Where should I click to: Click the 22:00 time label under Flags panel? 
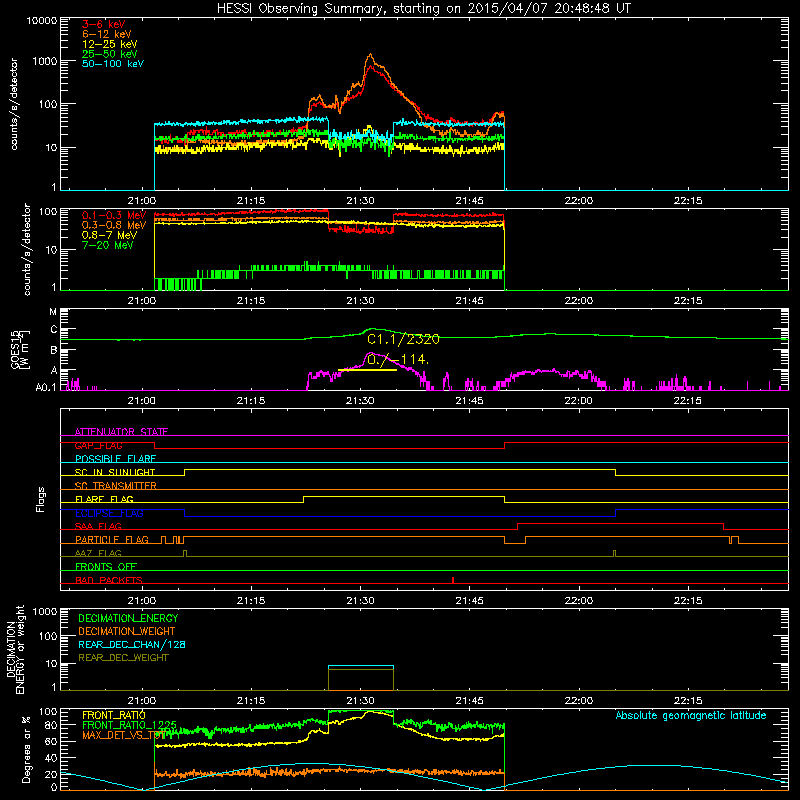click(x=579, y=601)
